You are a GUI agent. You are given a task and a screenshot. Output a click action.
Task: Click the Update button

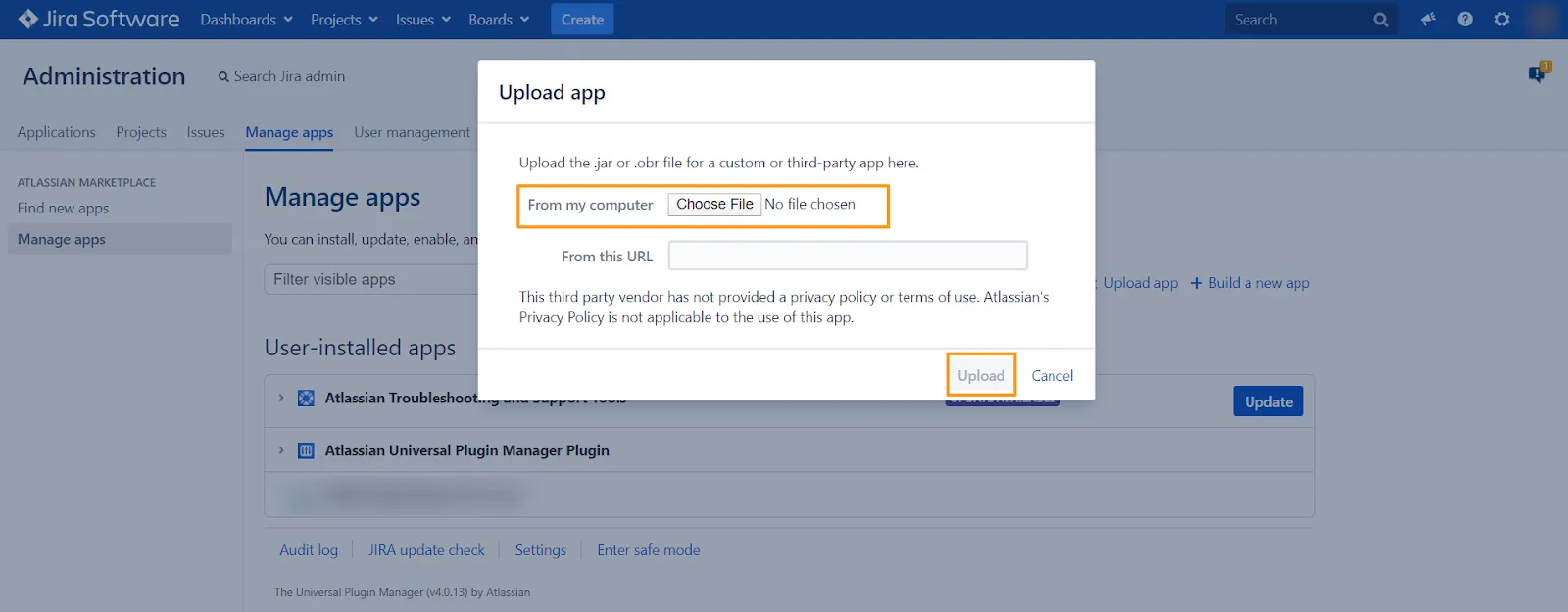pyautogui.click(x=1268, y=401)
